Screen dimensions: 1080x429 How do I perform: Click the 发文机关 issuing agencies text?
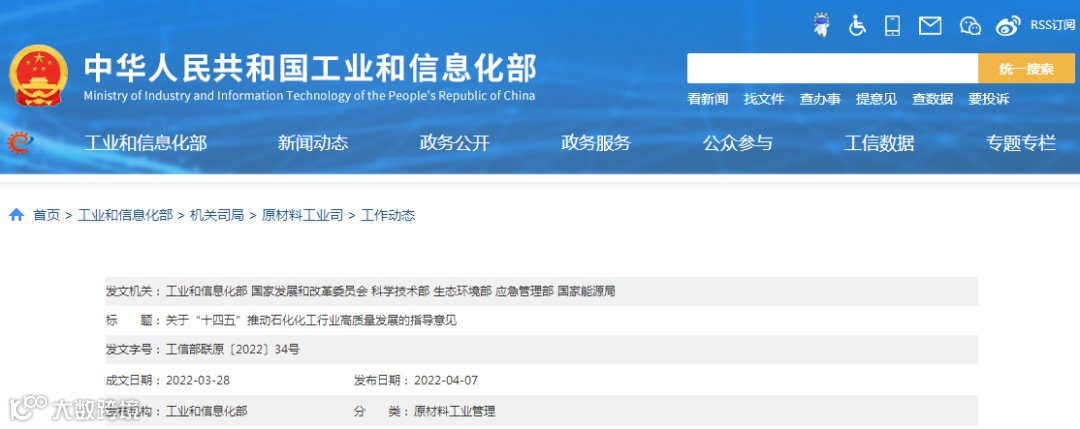point(391,291)
